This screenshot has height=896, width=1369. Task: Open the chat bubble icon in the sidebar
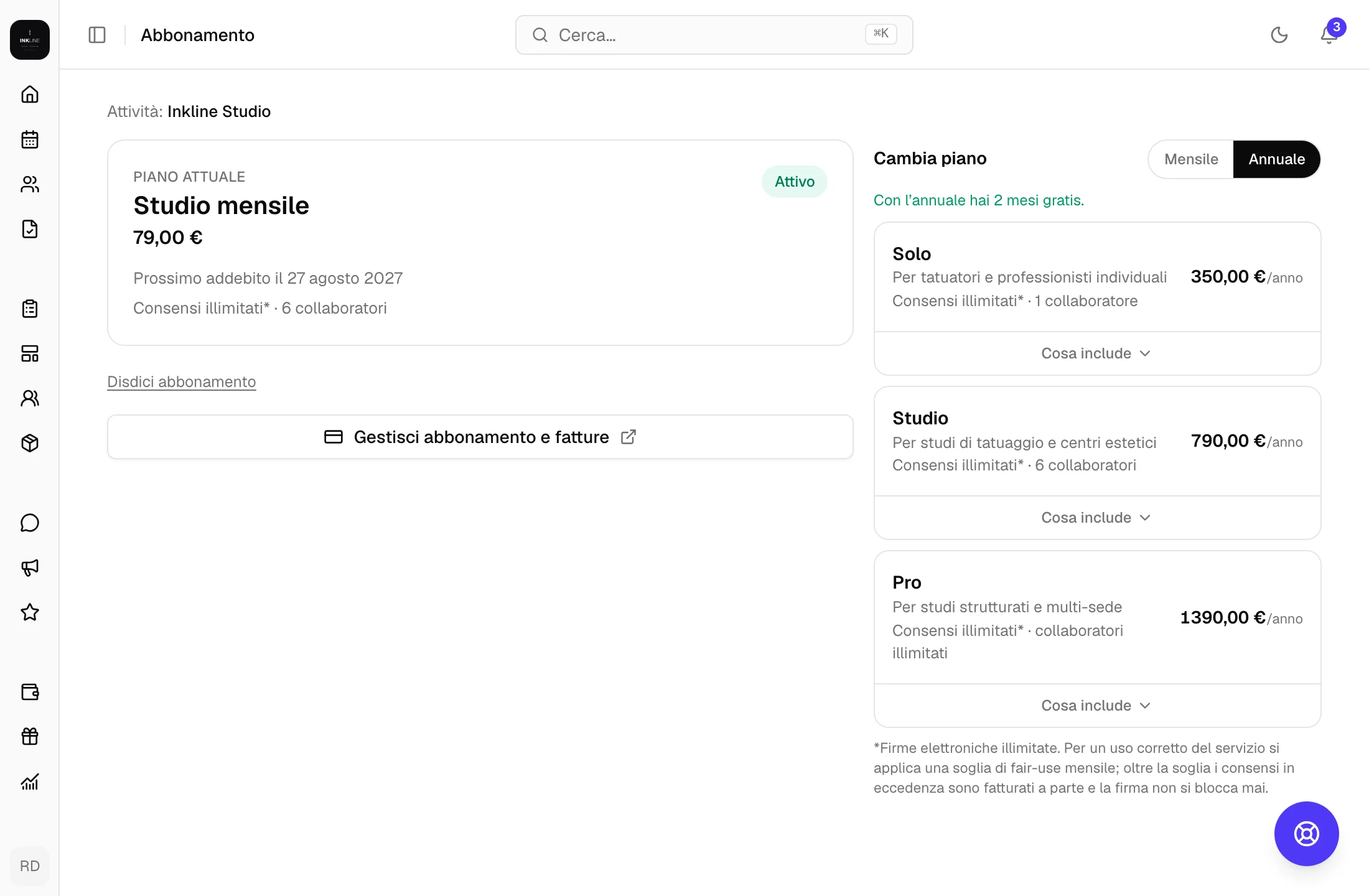coord(30,523)
